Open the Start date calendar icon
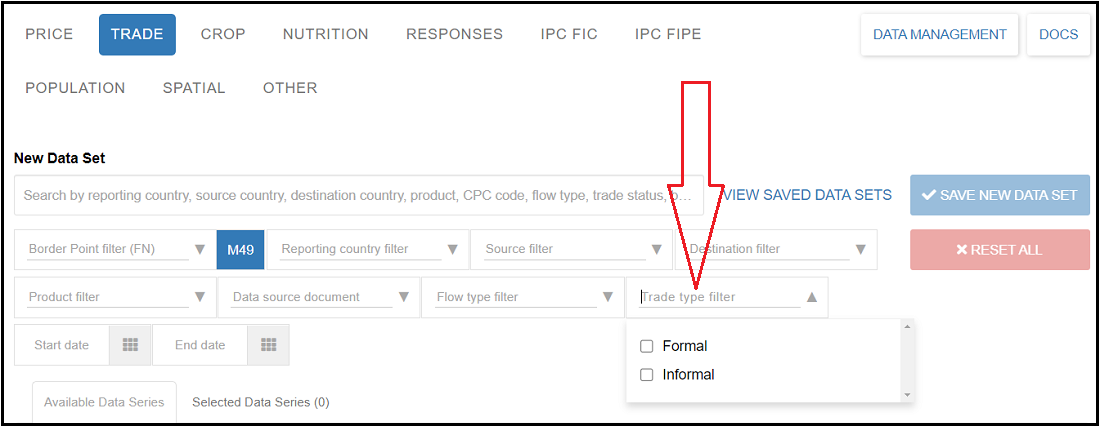The height and width of the screenshot is (426, 1100). (130, 345)
